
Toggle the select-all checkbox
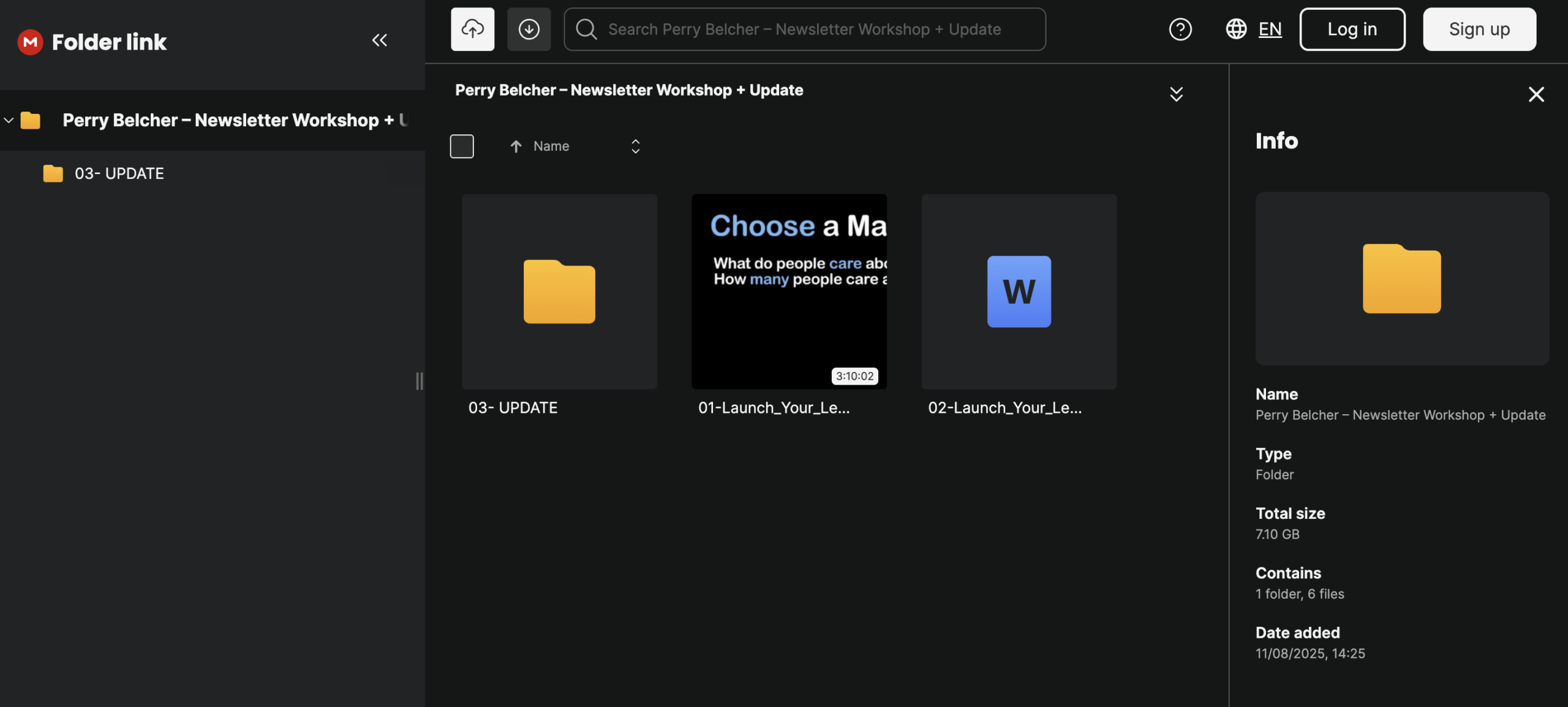(x=461, y=146)
